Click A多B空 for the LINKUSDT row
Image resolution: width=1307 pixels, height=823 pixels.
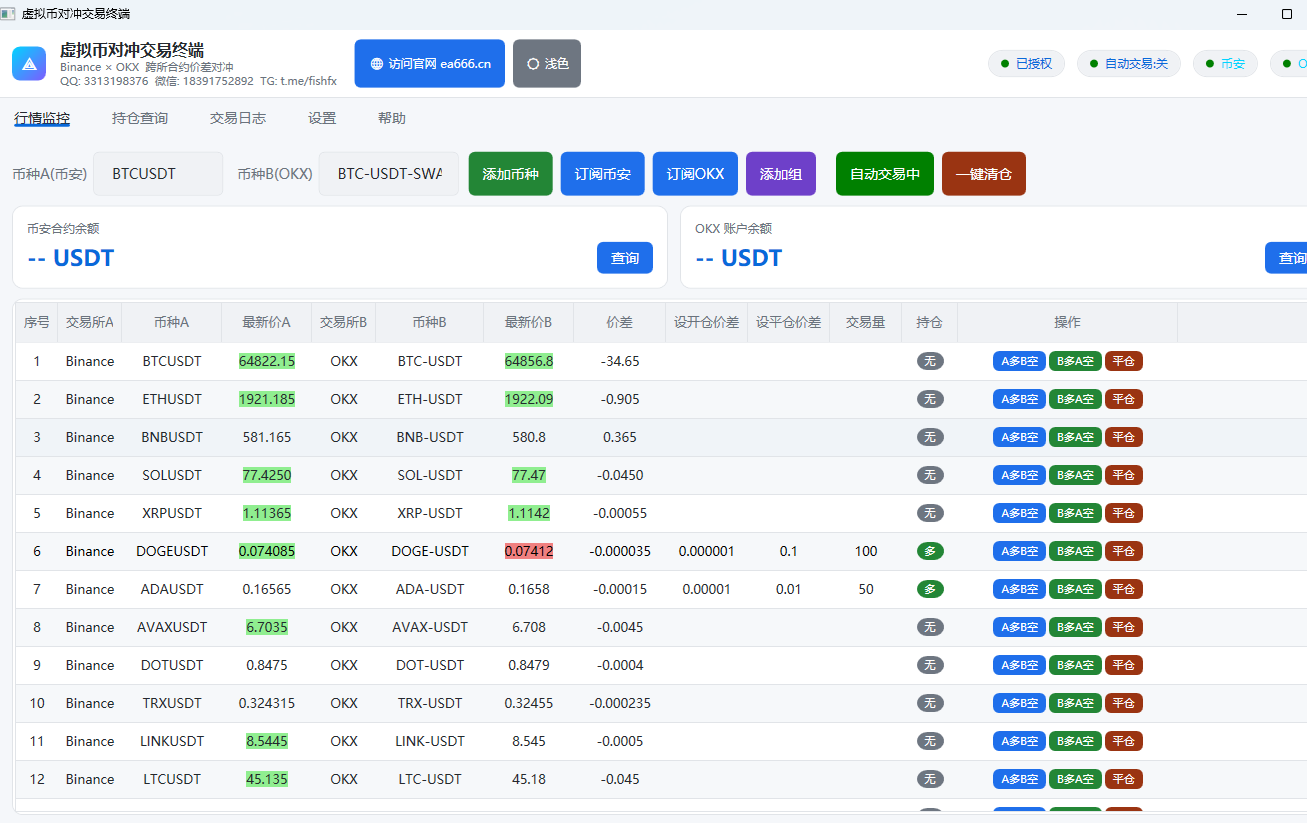click(1019, 741)
